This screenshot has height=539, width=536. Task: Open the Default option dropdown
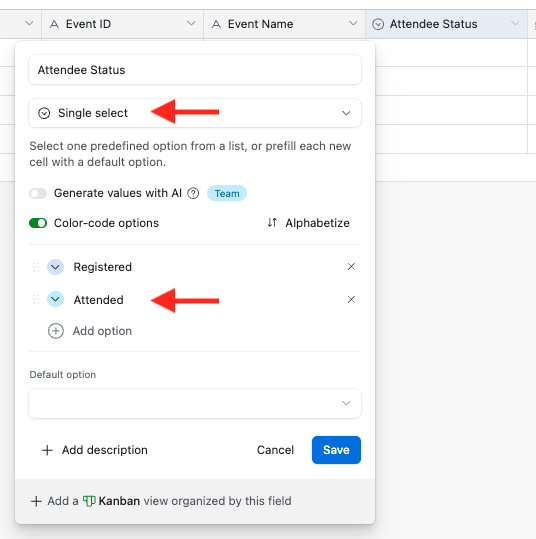195,404
